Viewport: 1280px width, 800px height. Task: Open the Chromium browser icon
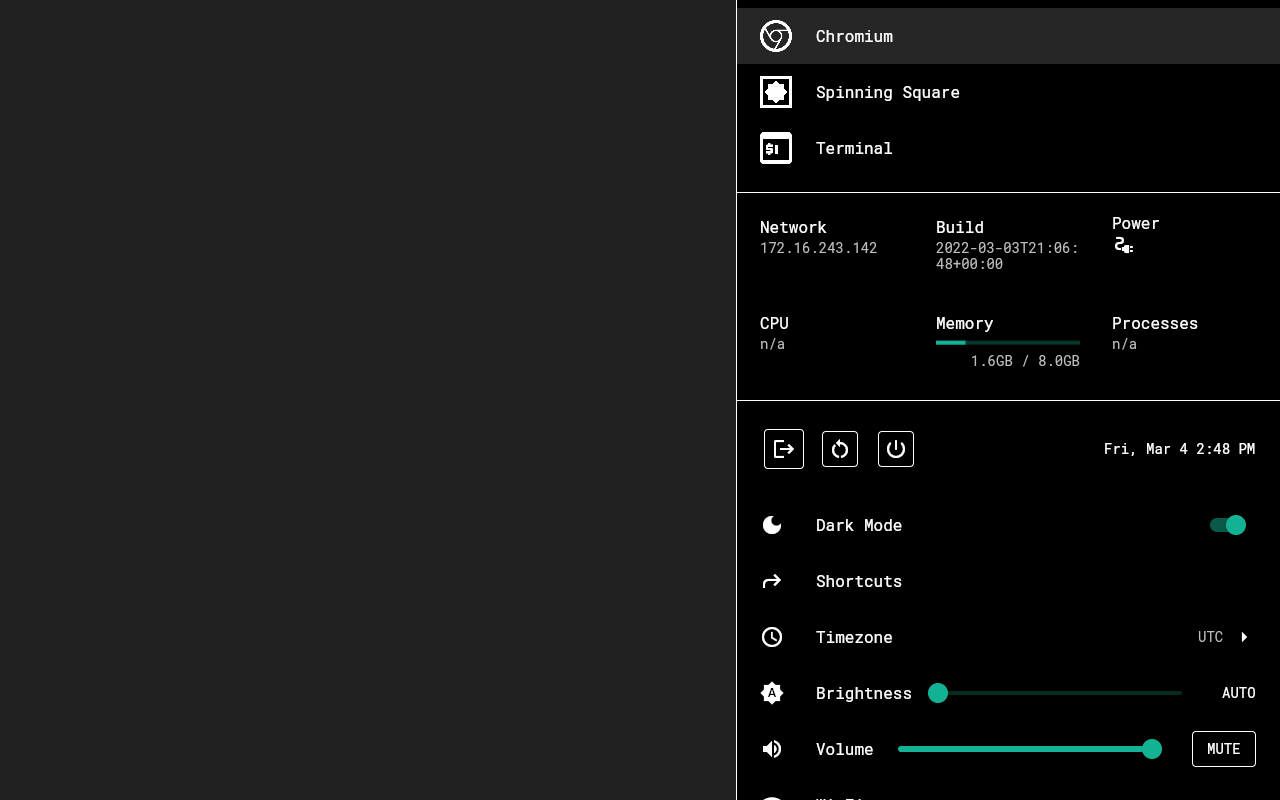point(776,36)
